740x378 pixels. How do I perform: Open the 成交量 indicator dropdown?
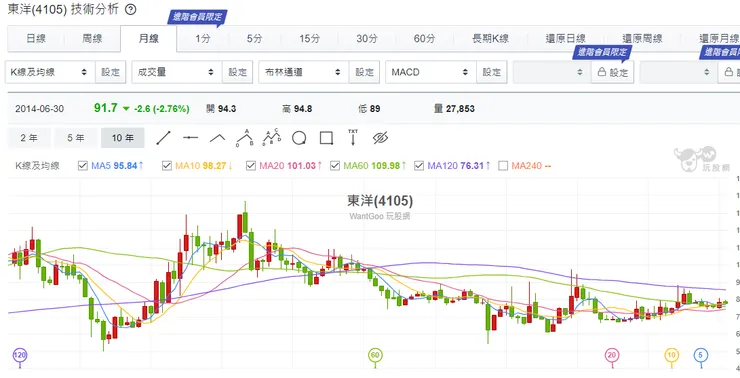(x=177, y=72)
